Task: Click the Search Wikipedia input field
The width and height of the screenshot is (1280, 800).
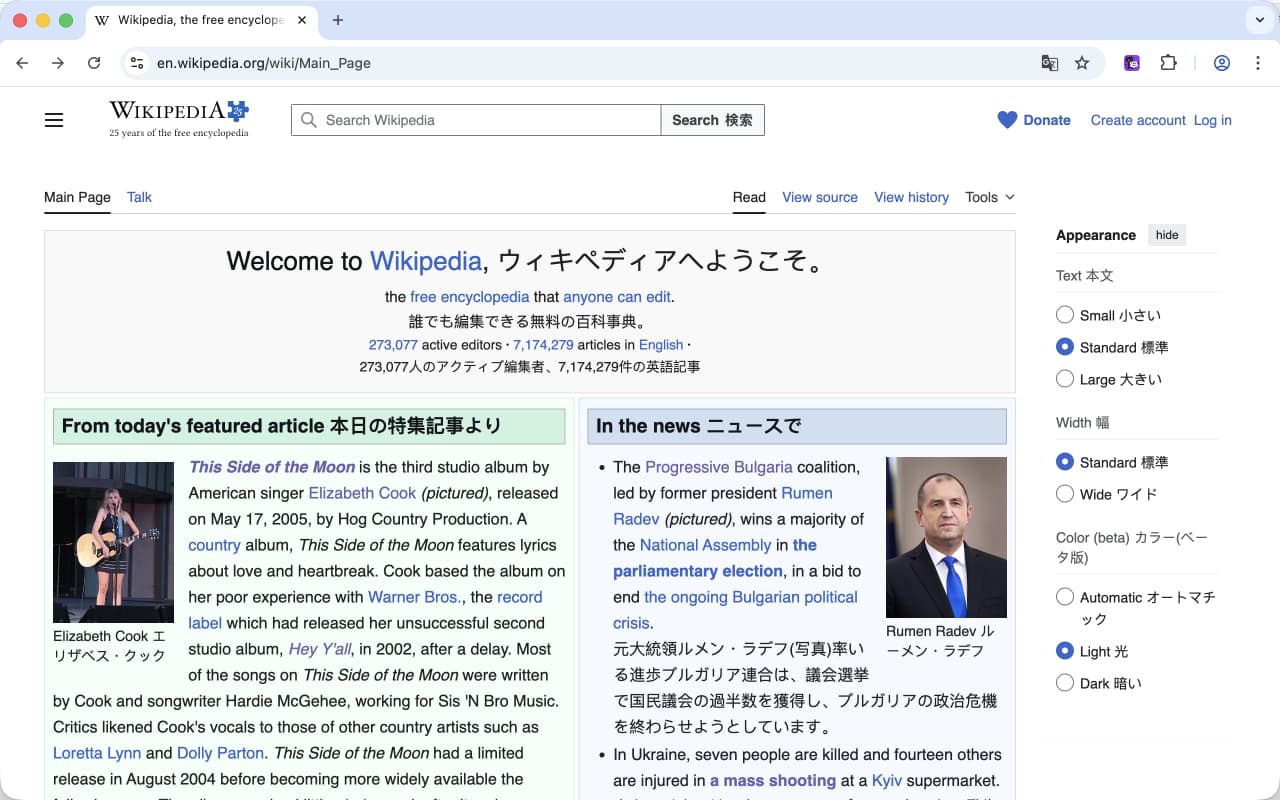Action: click(x=476, y=120)
